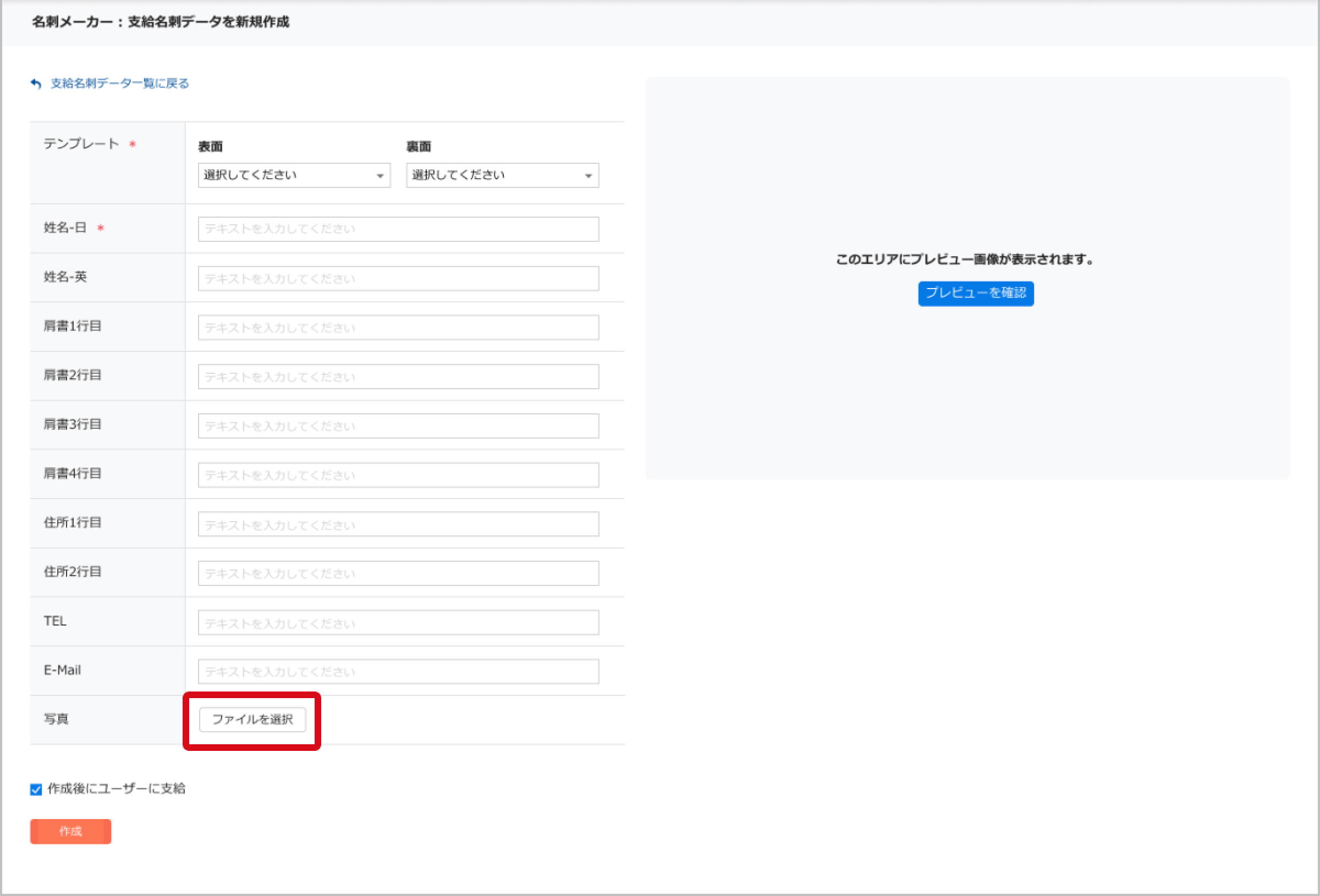
Task: Click into the 住所2行目 field
Action: coord(398,573)
